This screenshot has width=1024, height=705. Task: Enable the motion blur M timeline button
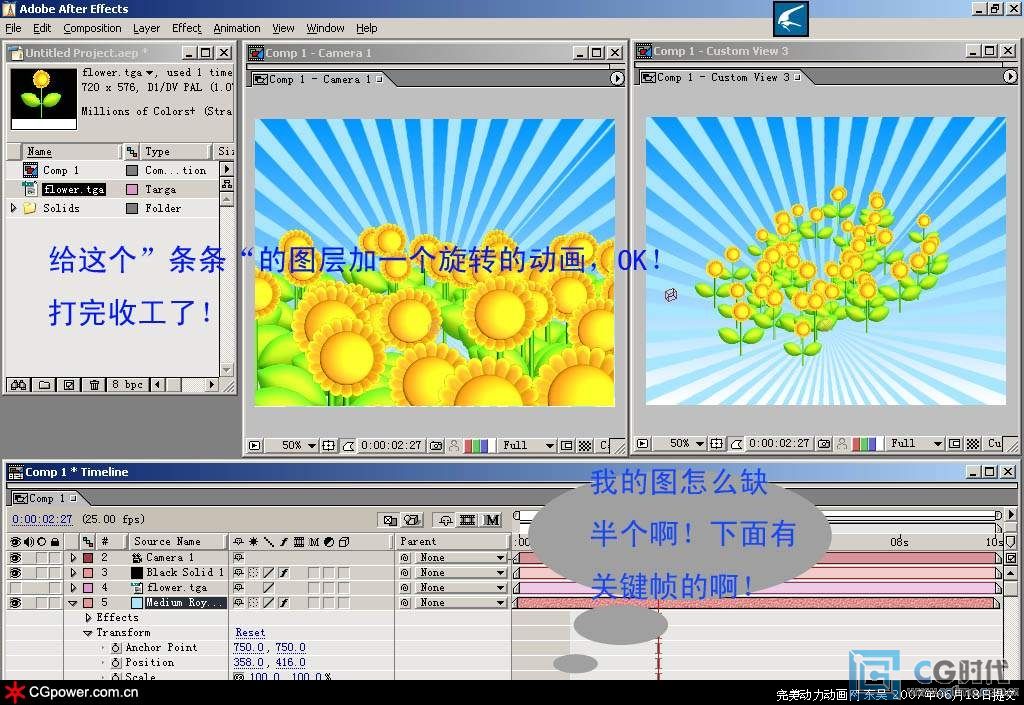[492, 520]
